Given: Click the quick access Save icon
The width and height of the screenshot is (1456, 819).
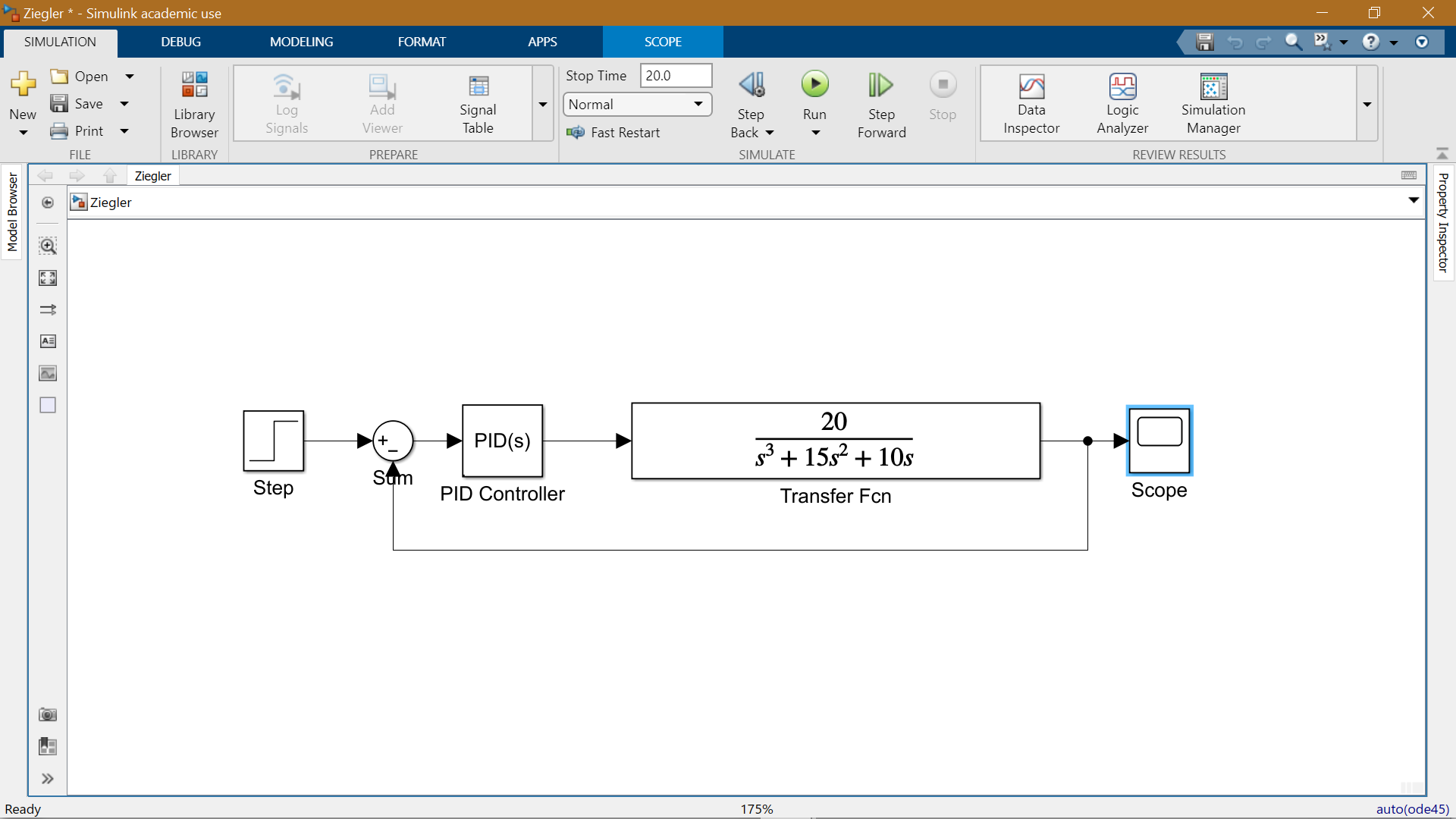Looking at the screenshot, I should click(x=1205, y=42).
